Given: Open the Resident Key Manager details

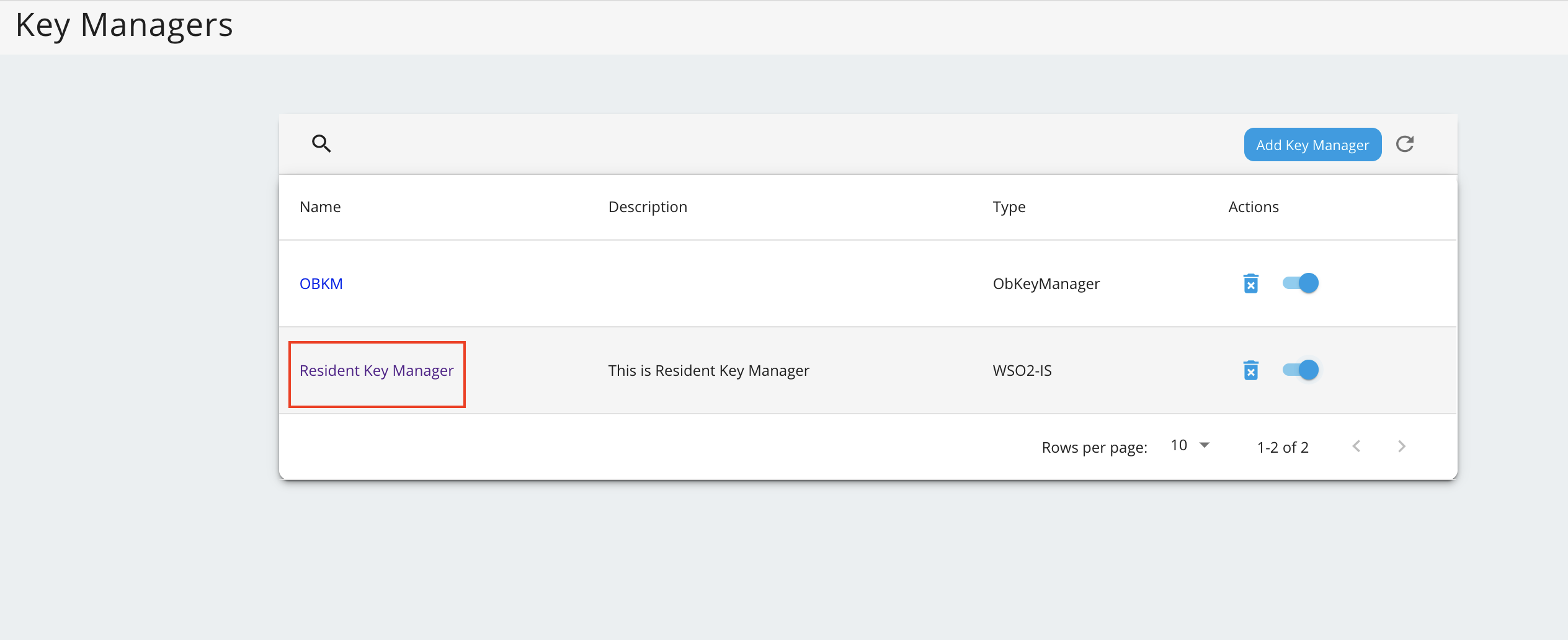Looking at the screenshot, I should pos(376,370).
